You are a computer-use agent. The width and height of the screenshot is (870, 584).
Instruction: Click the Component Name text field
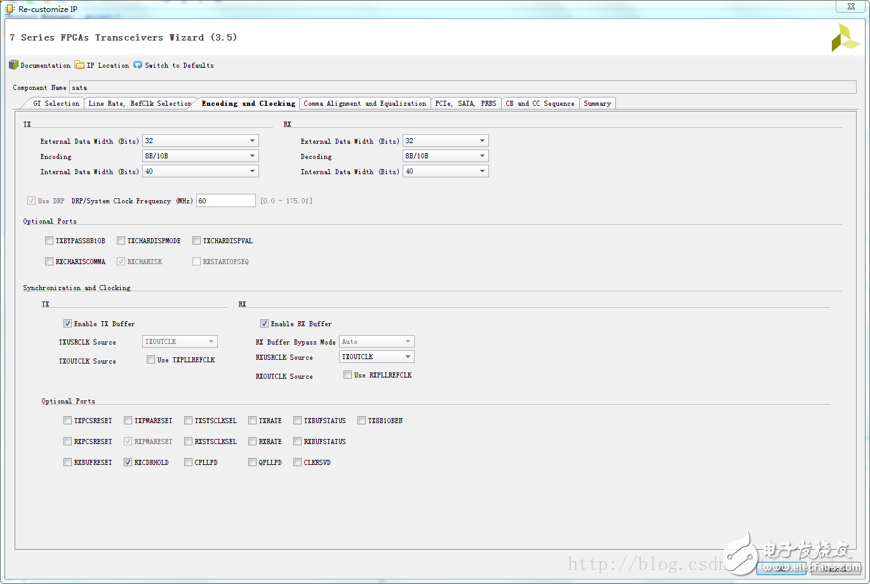pos(460,87)
